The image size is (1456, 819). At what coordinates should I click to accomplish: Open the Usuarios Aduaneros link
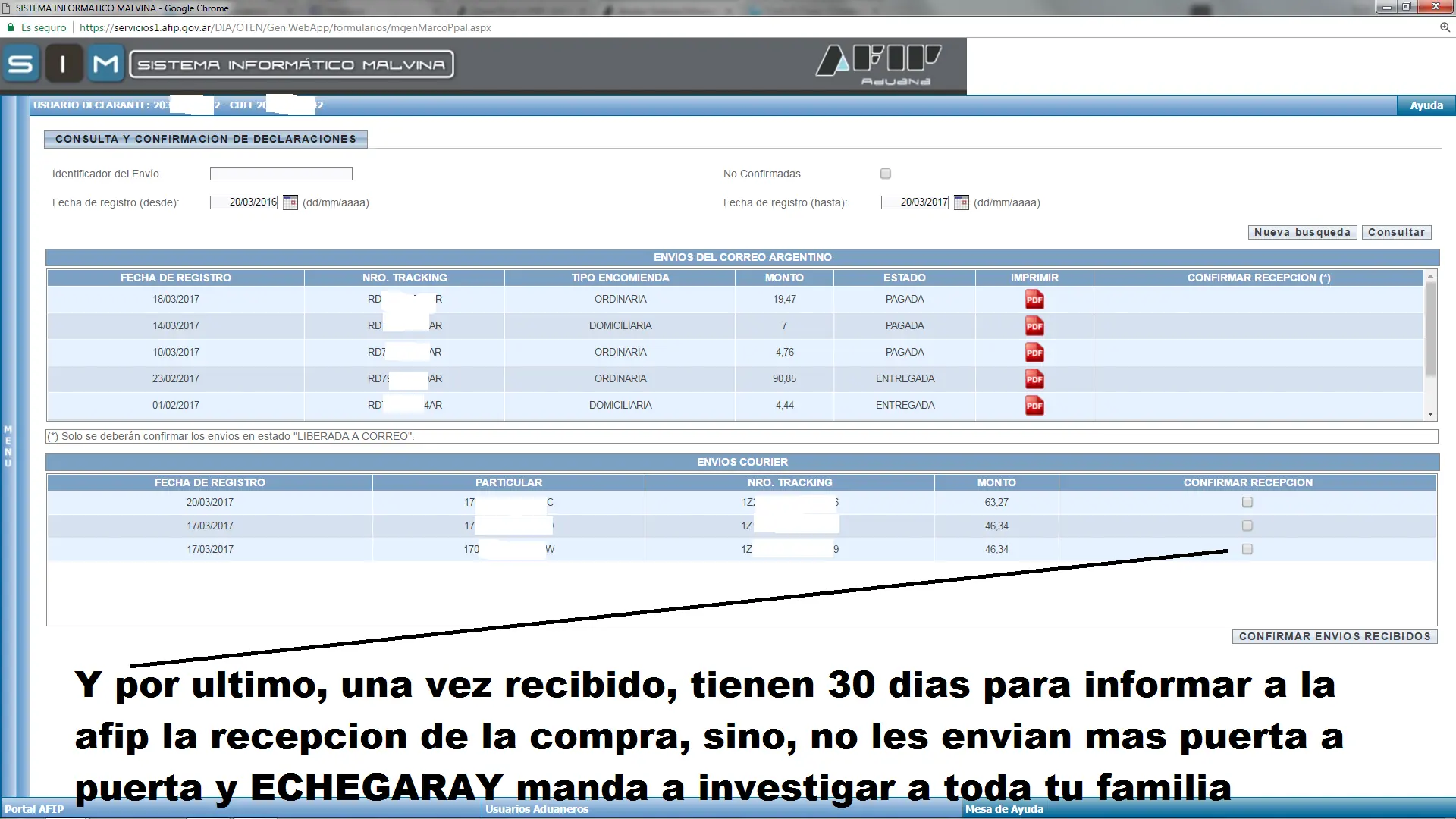click(537, 809)
